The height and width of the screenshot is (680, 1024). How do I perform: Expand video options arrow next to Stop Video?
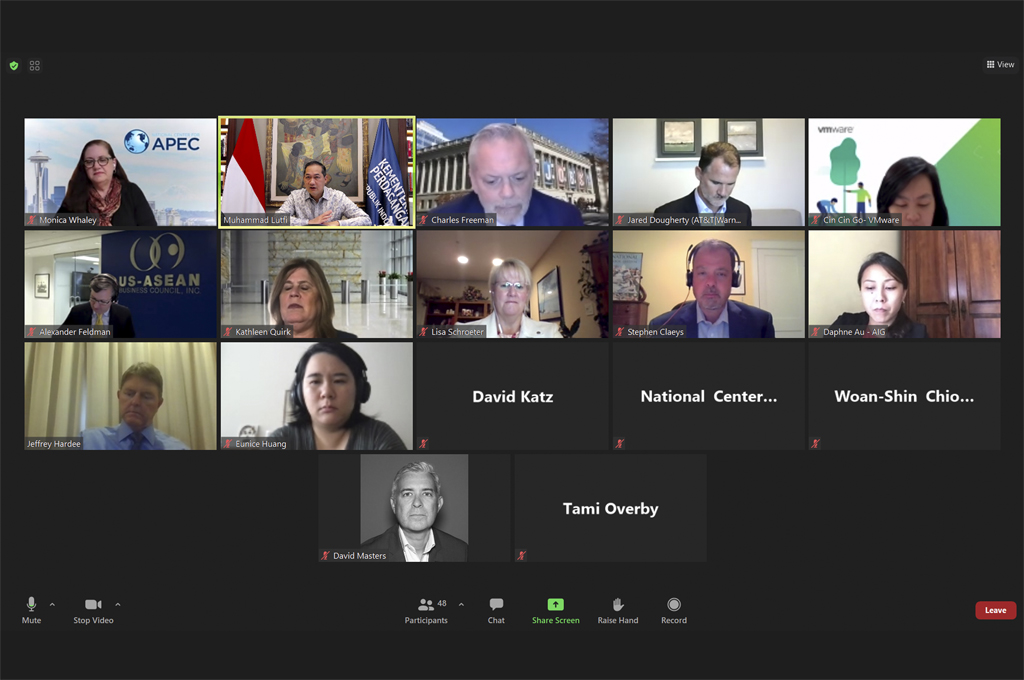118,604
